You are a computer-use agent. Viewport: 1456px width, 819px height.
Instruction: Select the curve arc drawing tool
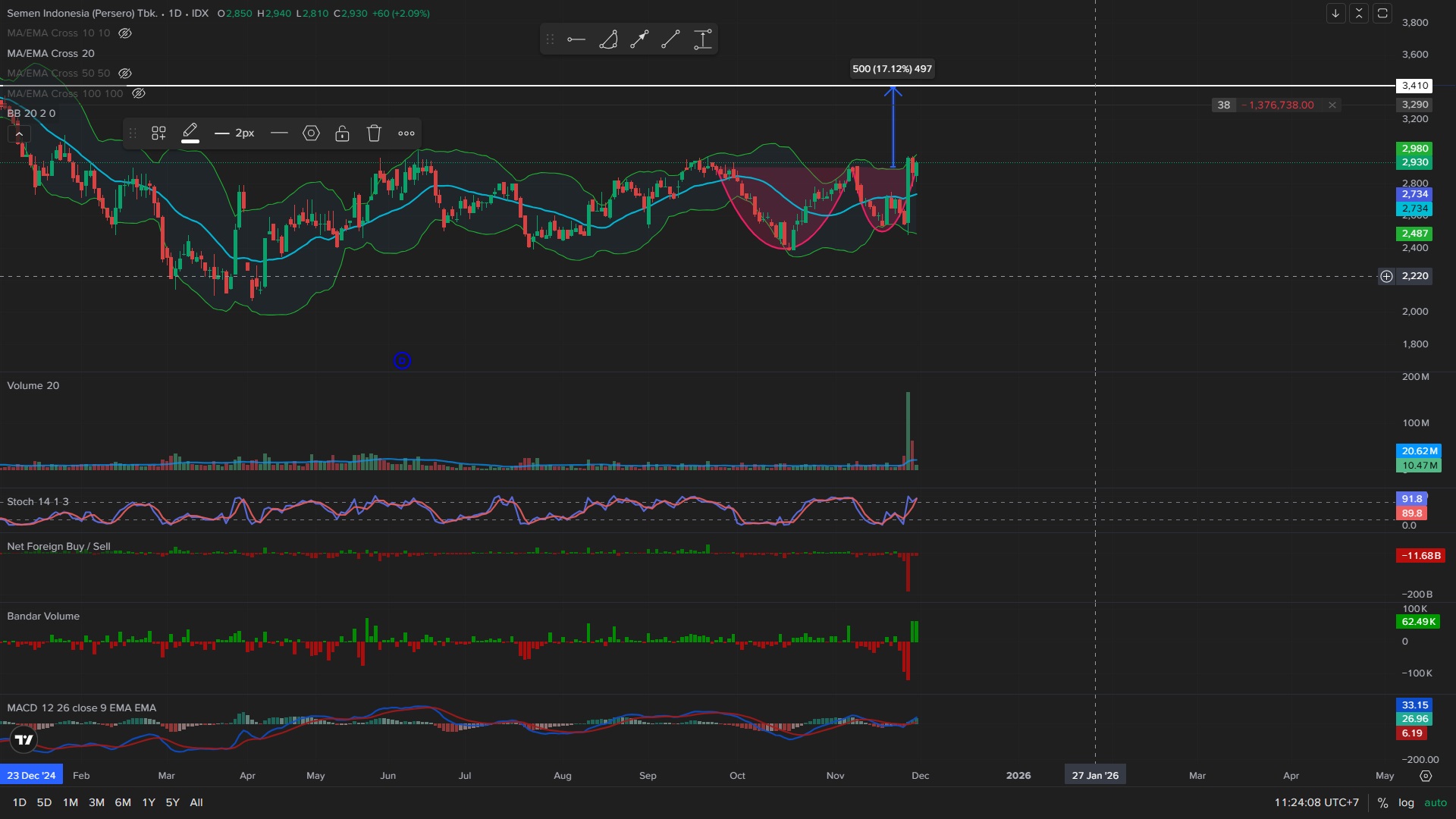[608, 39]
